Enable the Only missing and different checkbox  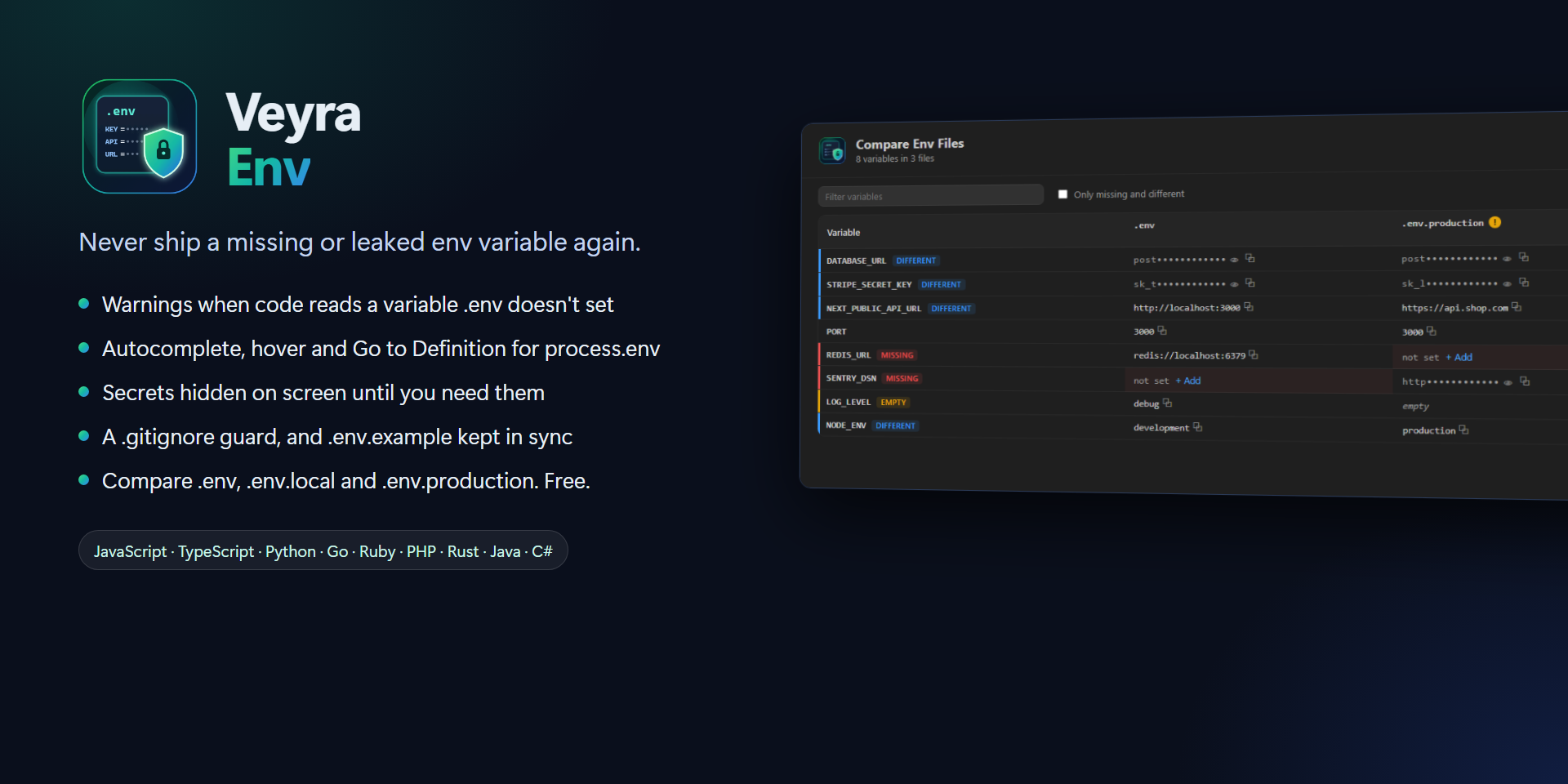click(1062, 194)
